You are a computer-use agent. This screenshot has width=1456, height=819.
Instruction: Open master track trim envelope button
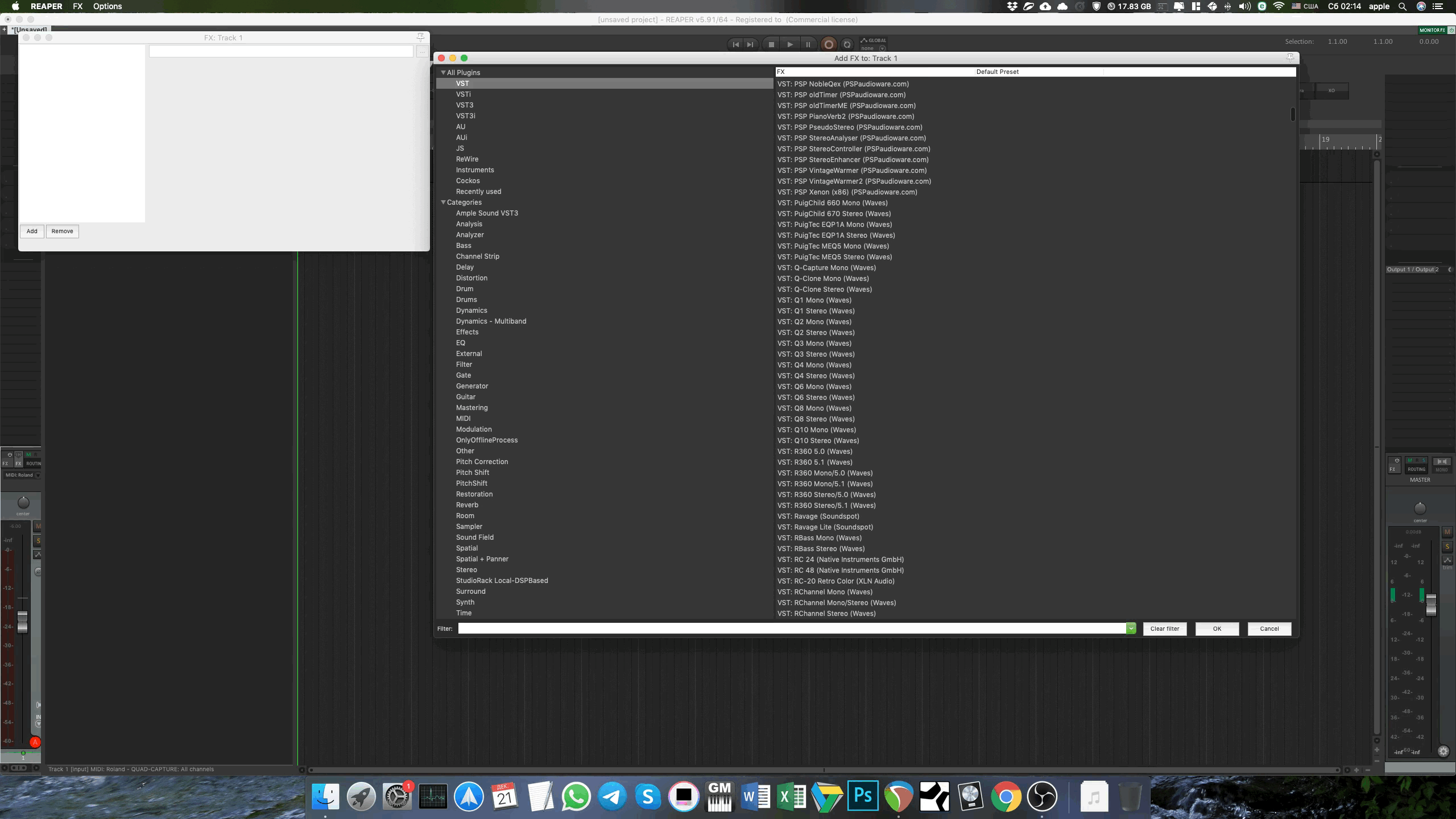pyautogui.click(x=1447, y=560)
